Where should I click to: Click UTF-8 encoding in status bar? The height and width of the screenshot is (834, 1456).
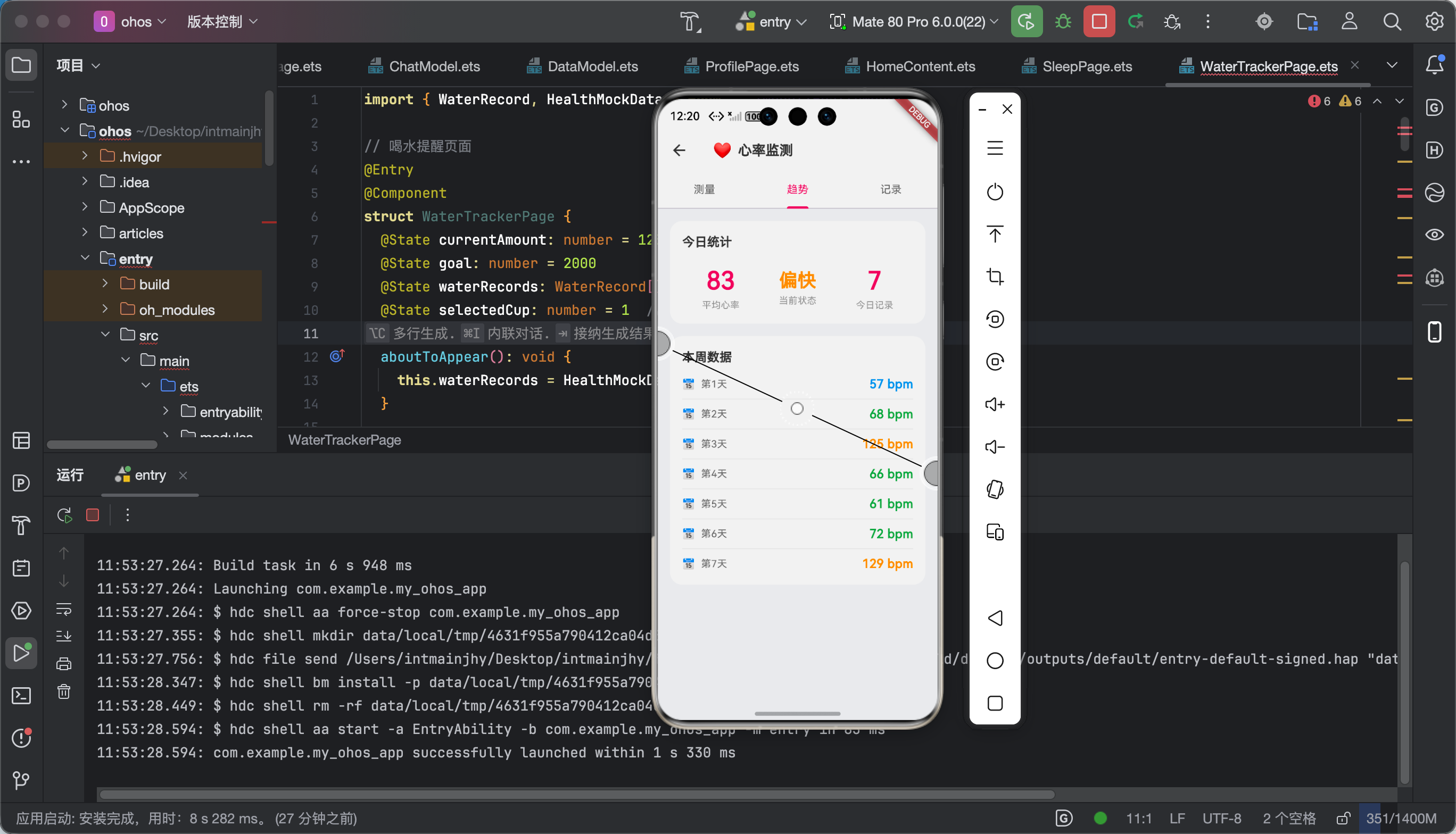(1222, 819)
